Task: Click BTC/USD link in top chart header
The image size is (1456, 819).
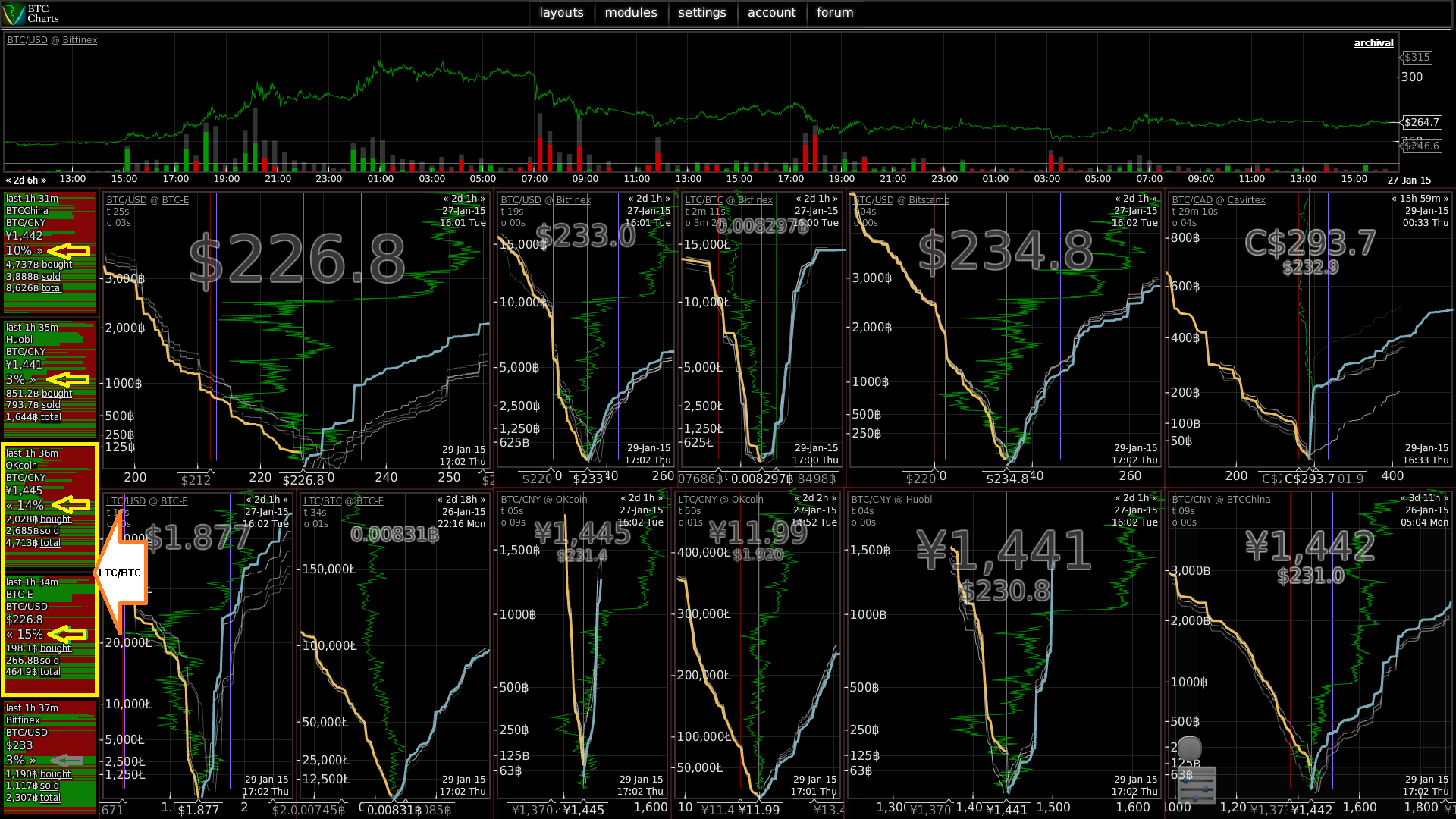Action: pyautogui.click(x=27, y=40)
